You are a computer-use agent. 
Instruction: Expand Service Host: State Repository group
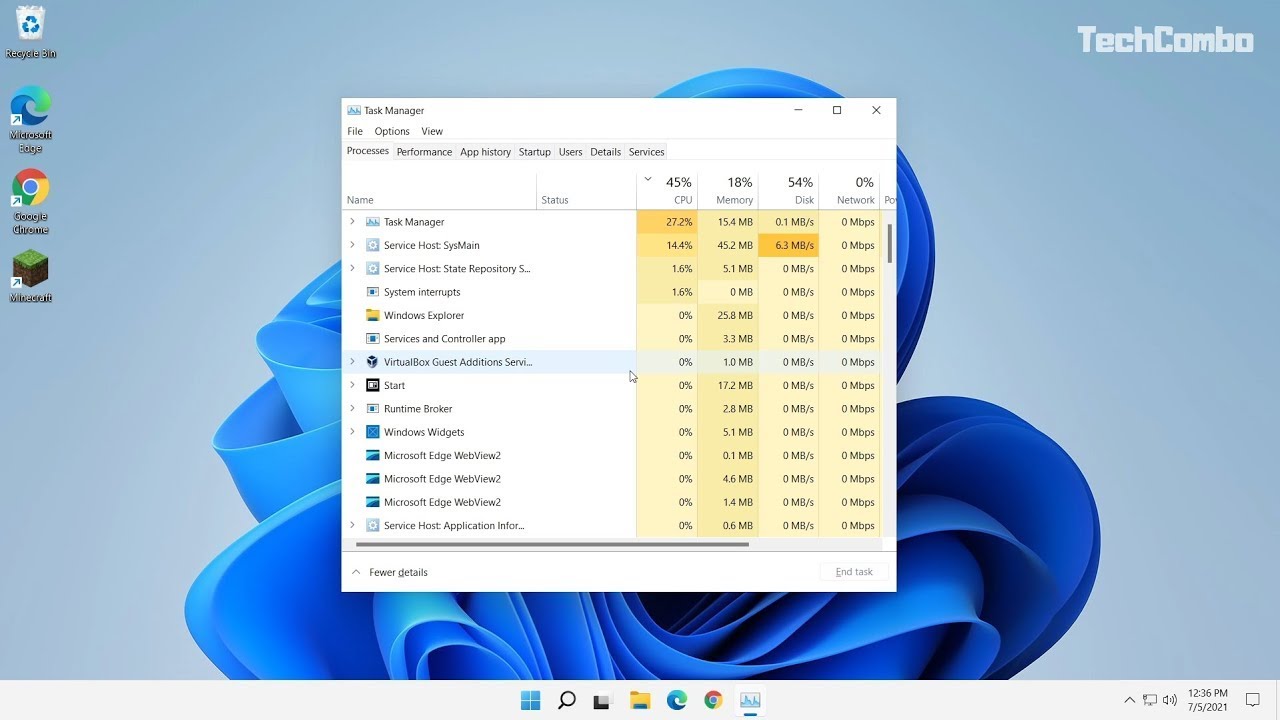[x=352, y=268]
